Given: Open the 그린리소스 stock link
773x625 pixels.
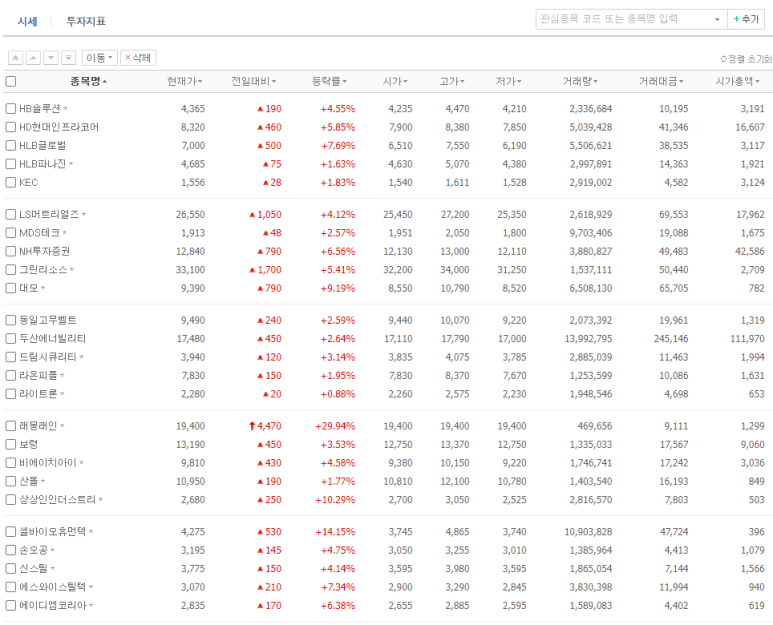Looking at the screenshot, I should (43, 270).
